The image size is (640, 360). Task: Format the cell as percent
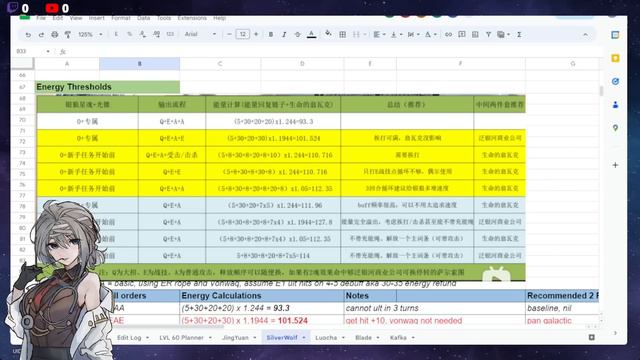tap(129, 35)
